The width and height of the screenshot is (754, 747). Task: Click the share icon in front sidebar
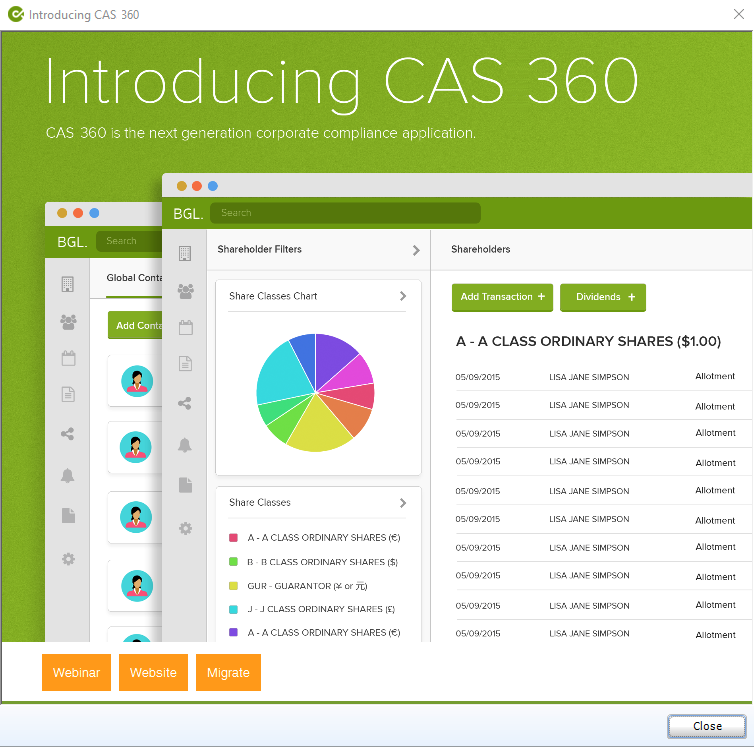tap(185, 404)
